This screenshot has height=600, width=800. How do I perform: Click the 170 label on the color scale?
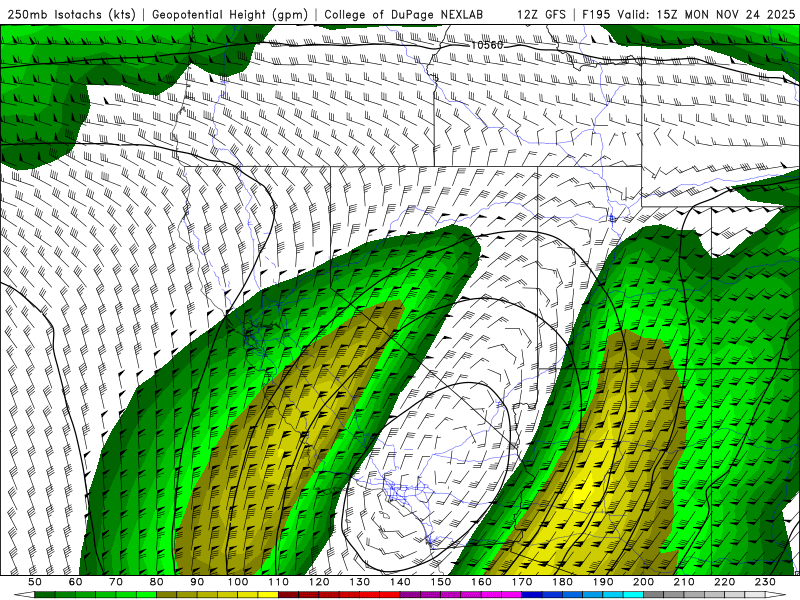coord(522,582)
